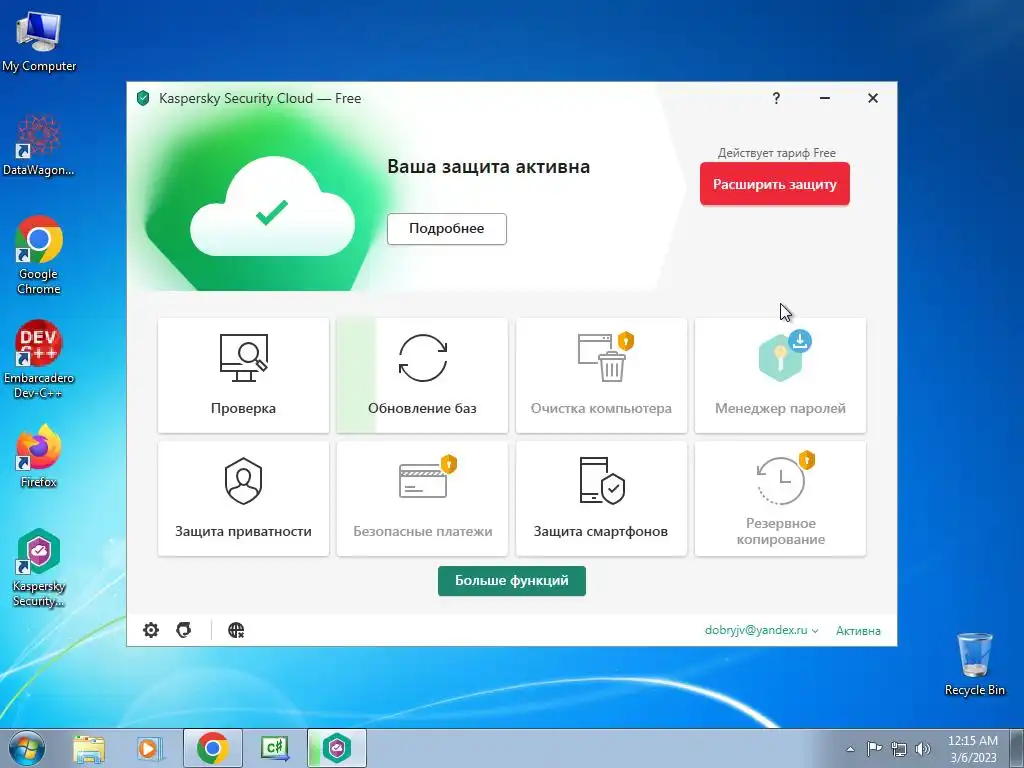Open the Очистка компьютера tile
This screenshot has height=768, width=1024.
pyautogui.click(x=601, y=376)
